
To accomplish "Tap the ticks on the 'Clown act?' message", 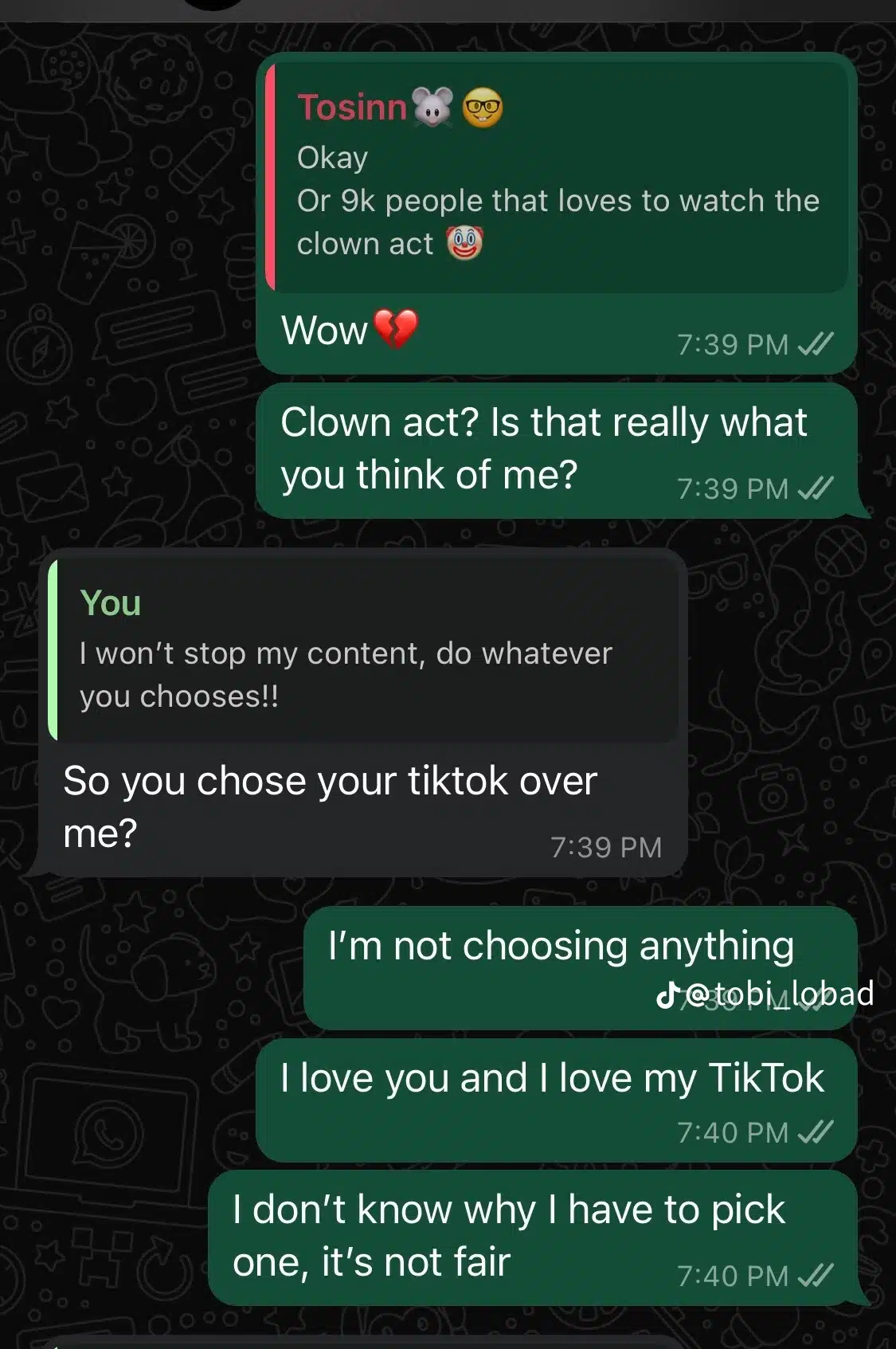I will (816, 488).
